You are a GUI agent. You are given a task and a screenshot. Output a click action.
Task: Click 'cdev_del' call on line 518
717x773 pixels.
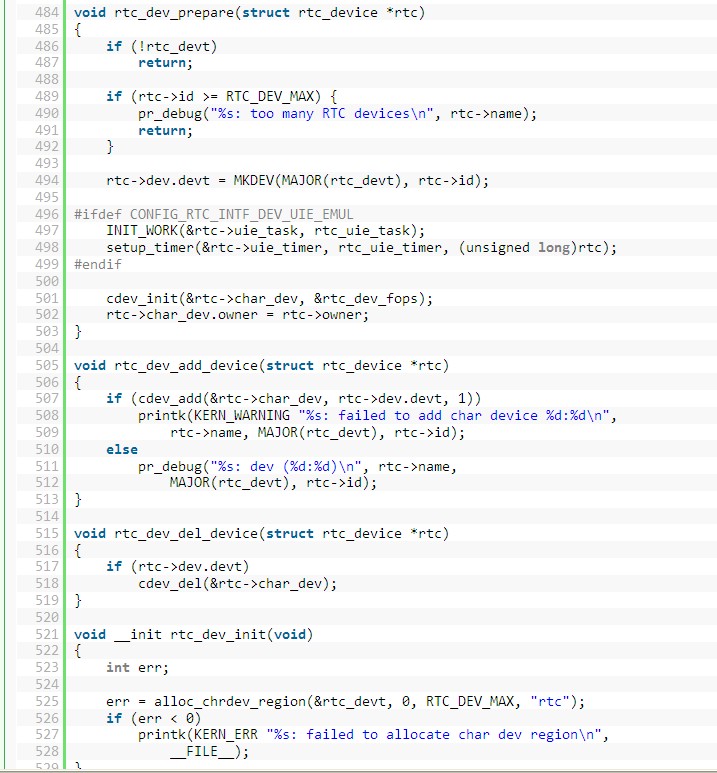[x=170, y=584]
